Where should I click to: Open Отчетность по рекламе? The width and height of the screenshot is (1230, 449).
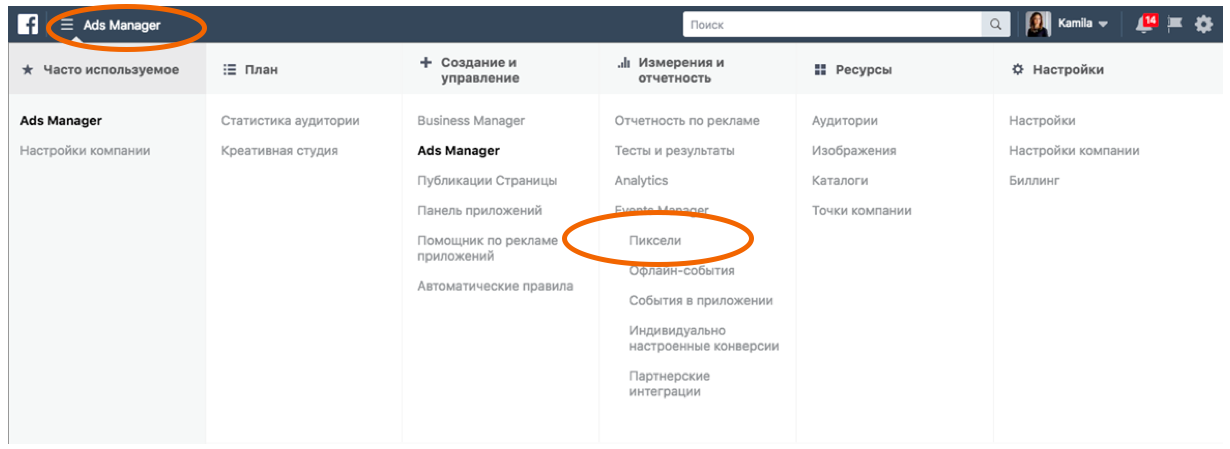687,121
